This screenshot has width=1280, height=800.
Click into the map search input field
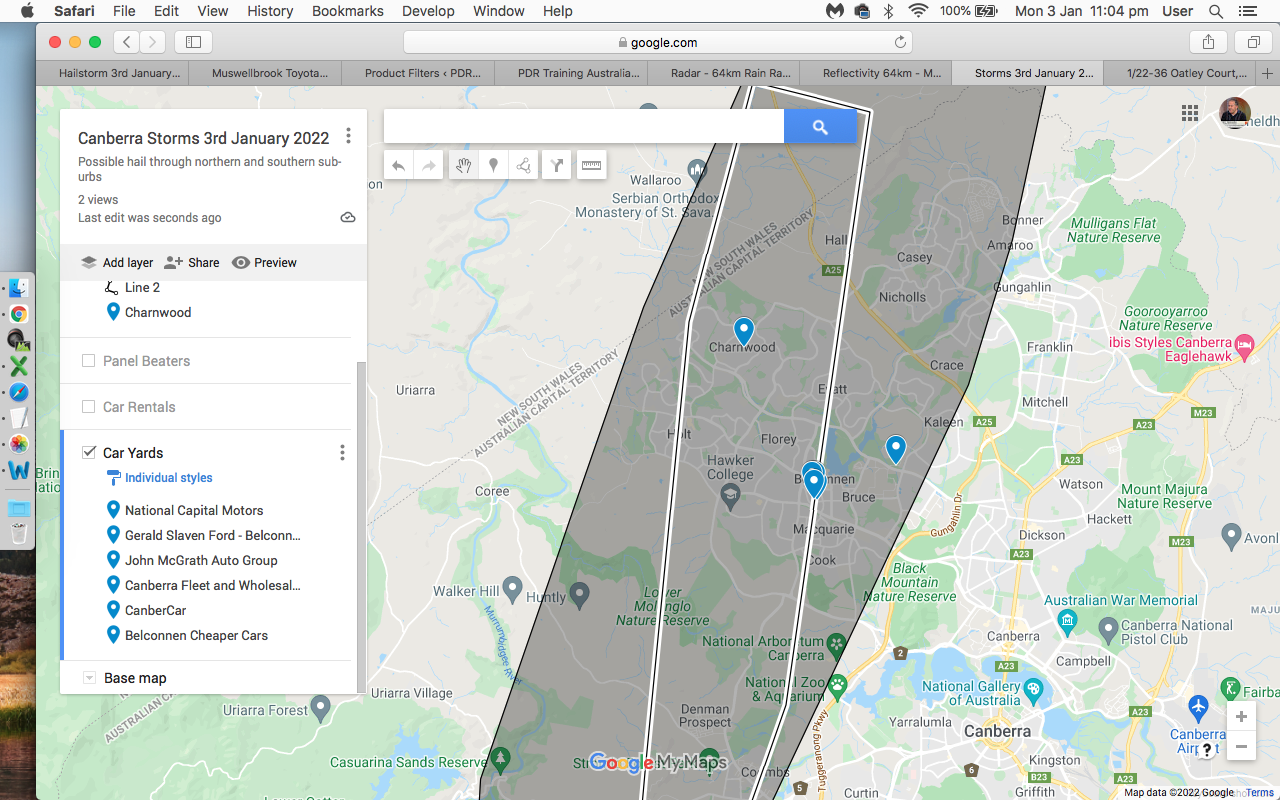pos(584,127)
